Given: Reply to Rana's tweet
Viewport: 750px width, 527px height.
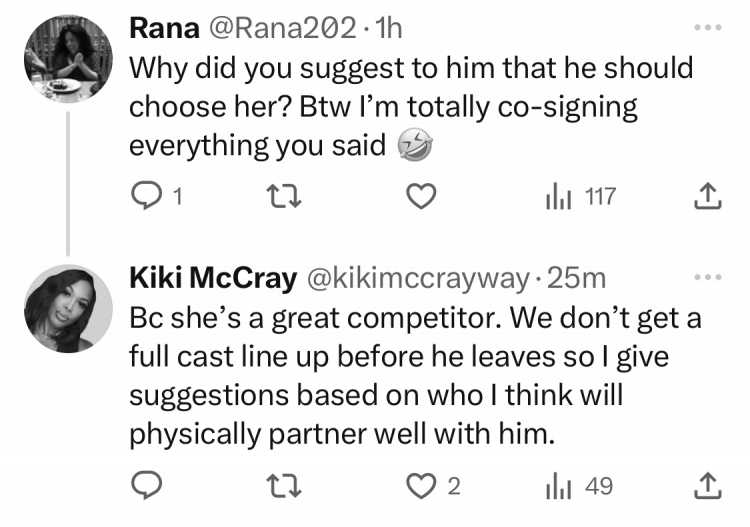Looking at the screenshot, I should coord(157,196).
